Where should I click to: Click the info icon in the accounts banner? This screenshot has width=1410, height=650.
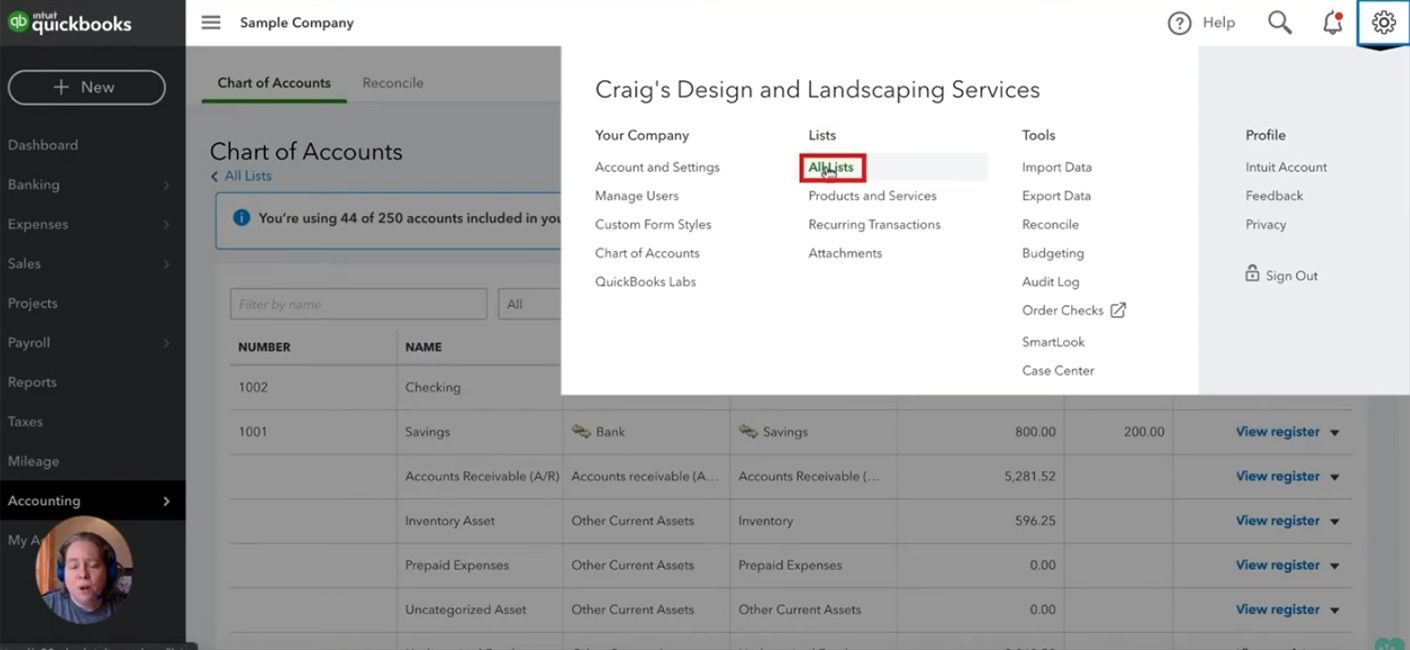241,217
